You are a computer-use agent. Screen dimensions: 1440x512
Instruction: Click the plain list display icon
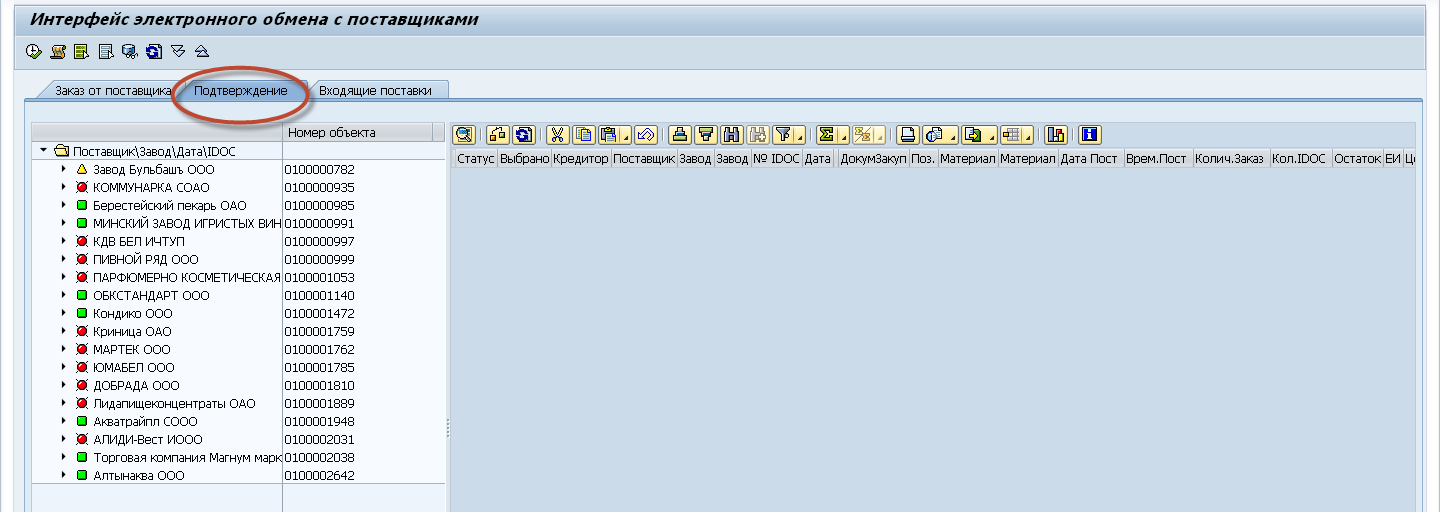pos(106,50)
